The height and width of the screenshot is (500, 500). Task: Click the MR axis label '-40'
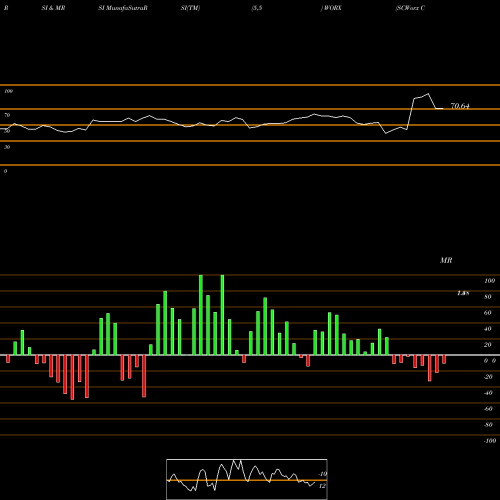click(488, 393)
